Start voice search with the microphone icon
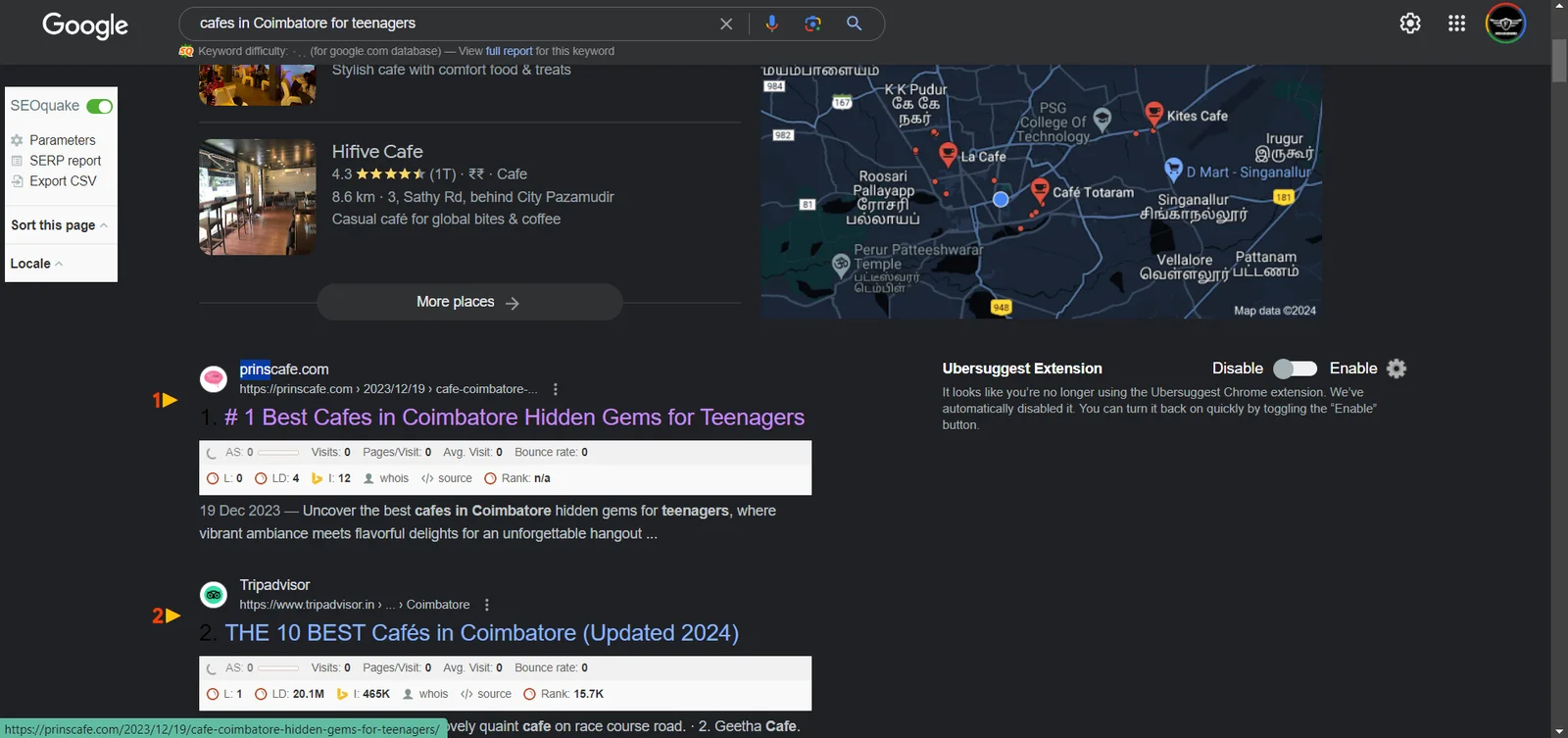The image size is (1568, 738). [772, 24]
